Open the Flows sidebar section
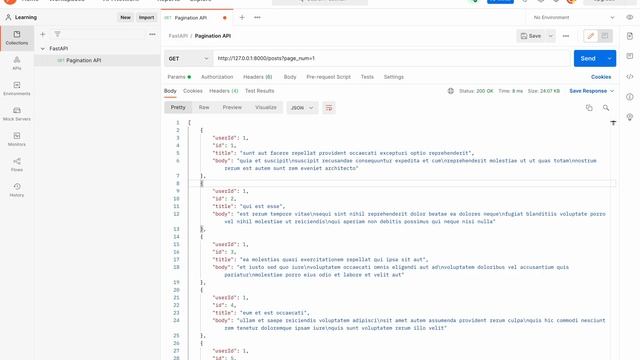The width and height of the screenshot is (640, 360). [x=17, y=164]
